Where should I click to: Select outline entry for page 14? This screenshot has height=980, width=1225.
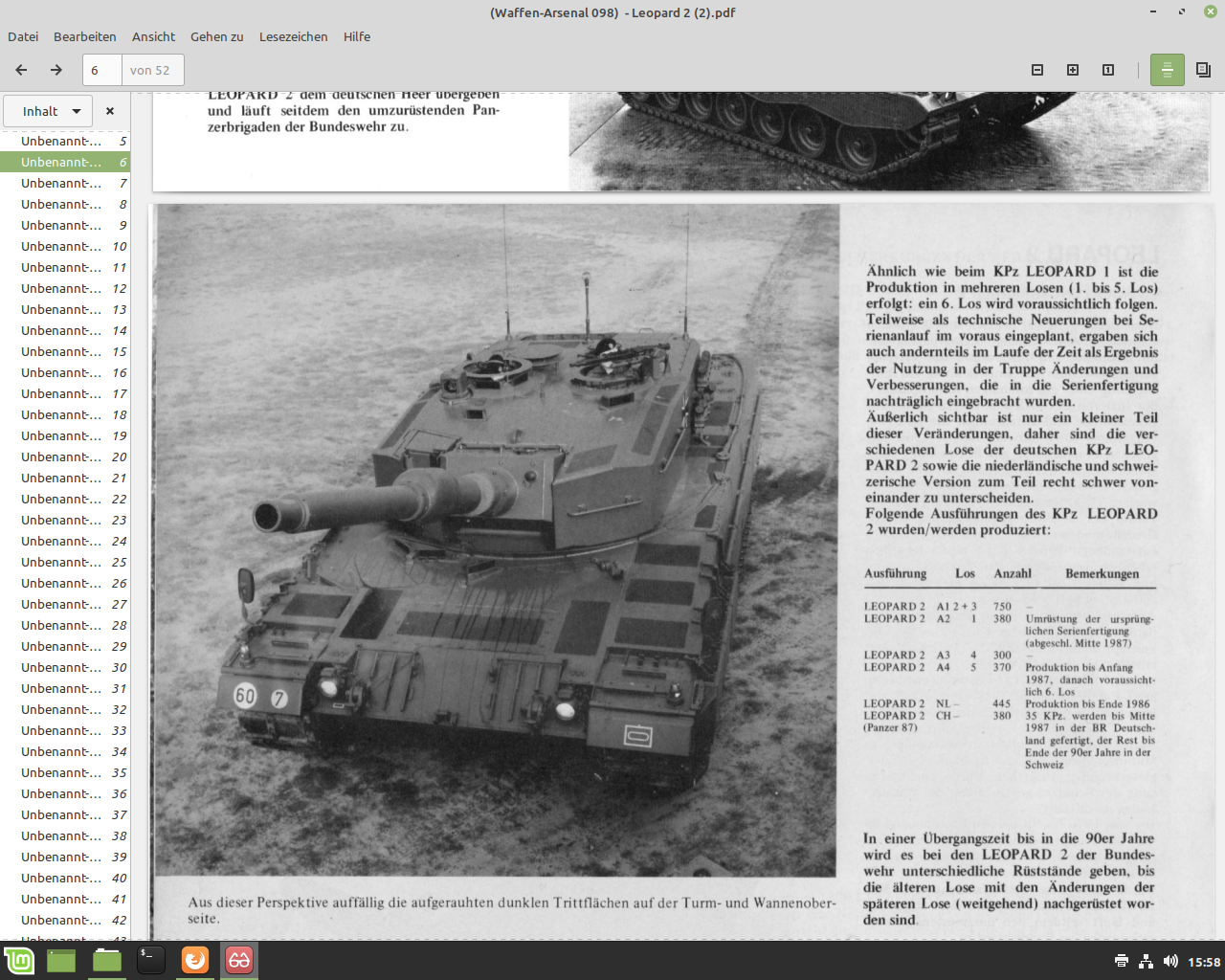65,330
